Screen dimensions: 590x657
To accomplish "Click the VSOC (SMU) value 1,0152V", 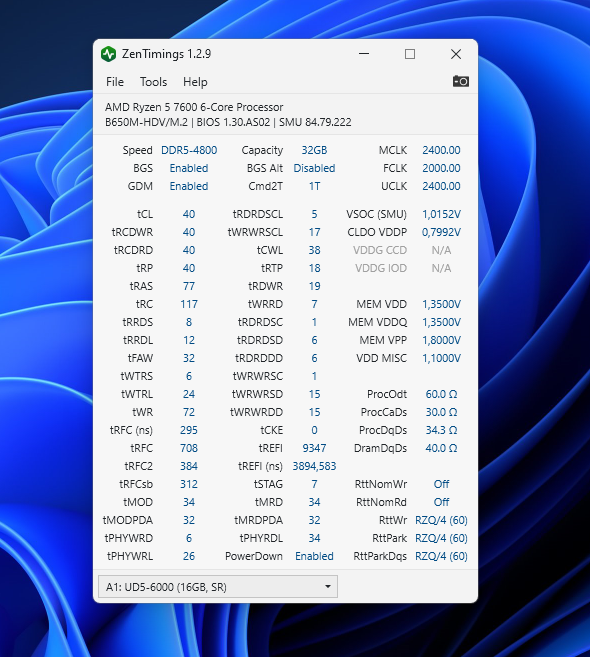I will point(441,214).
